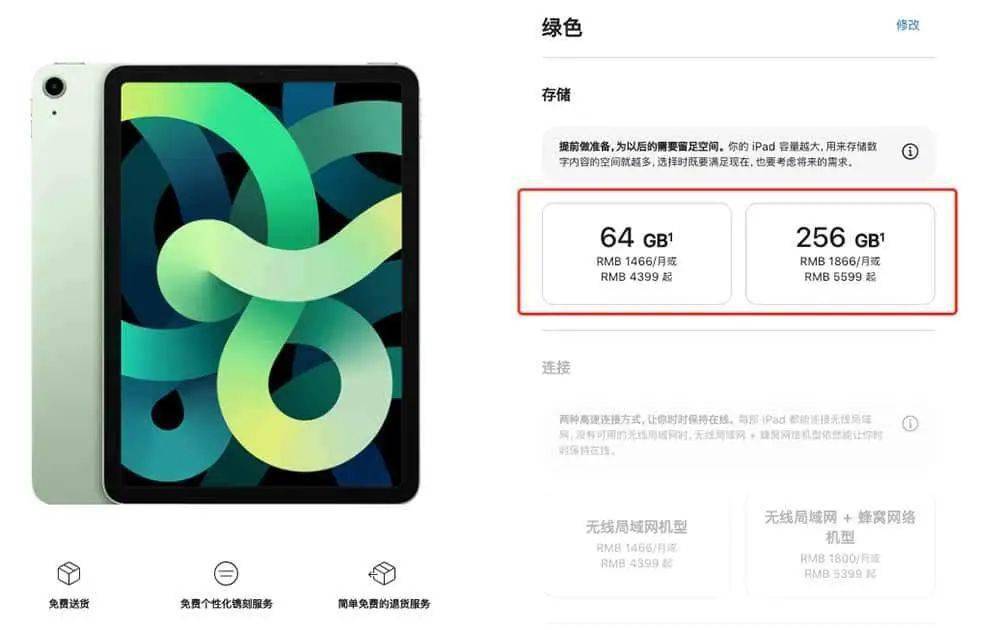Screen dimensions: 1000x630
Task: Click the free engraving service icon
Action: (226, 573)
